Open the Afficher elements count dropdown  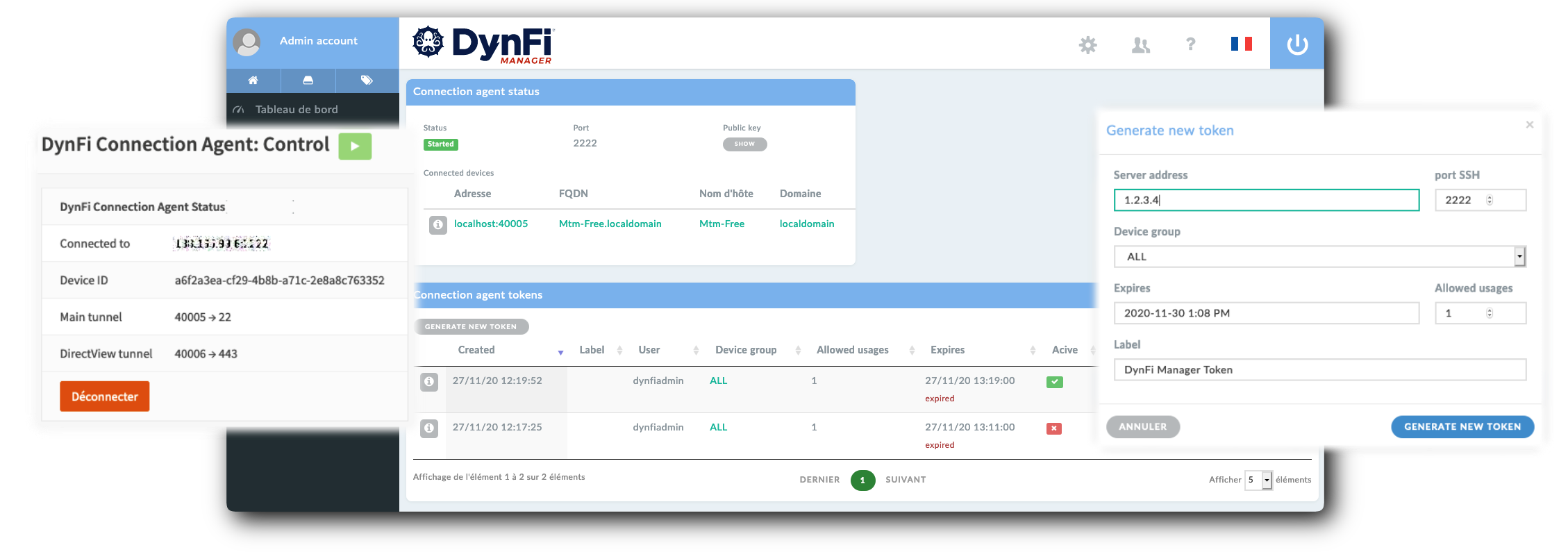(x=1258, y=480)
